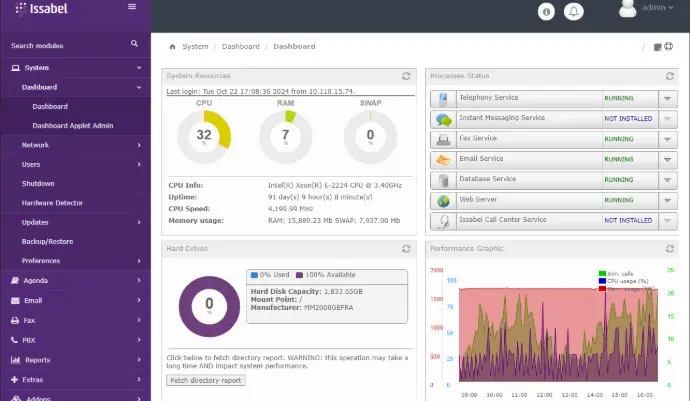690x401 pixels.
Task: Refresh the System Resources panel
Action: pos(406,76)
